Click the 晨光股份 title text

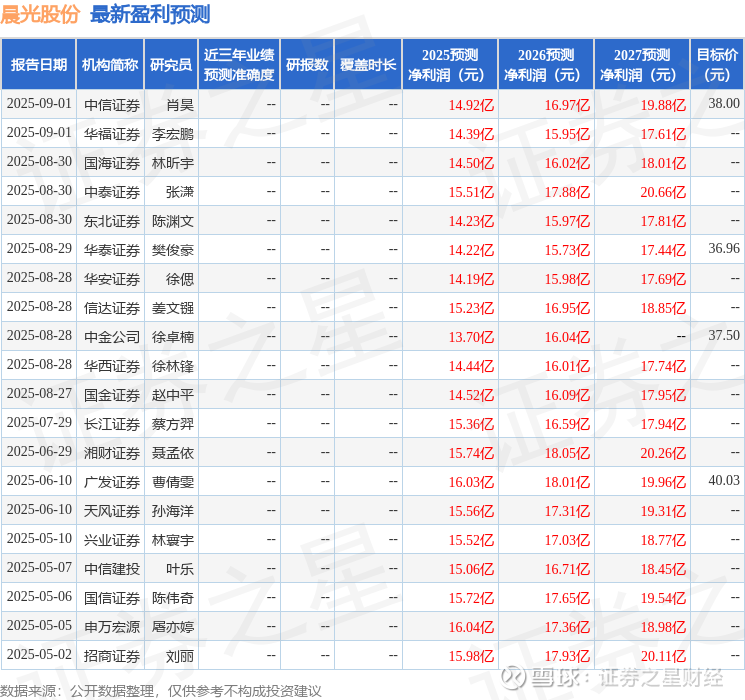point(40,14)
